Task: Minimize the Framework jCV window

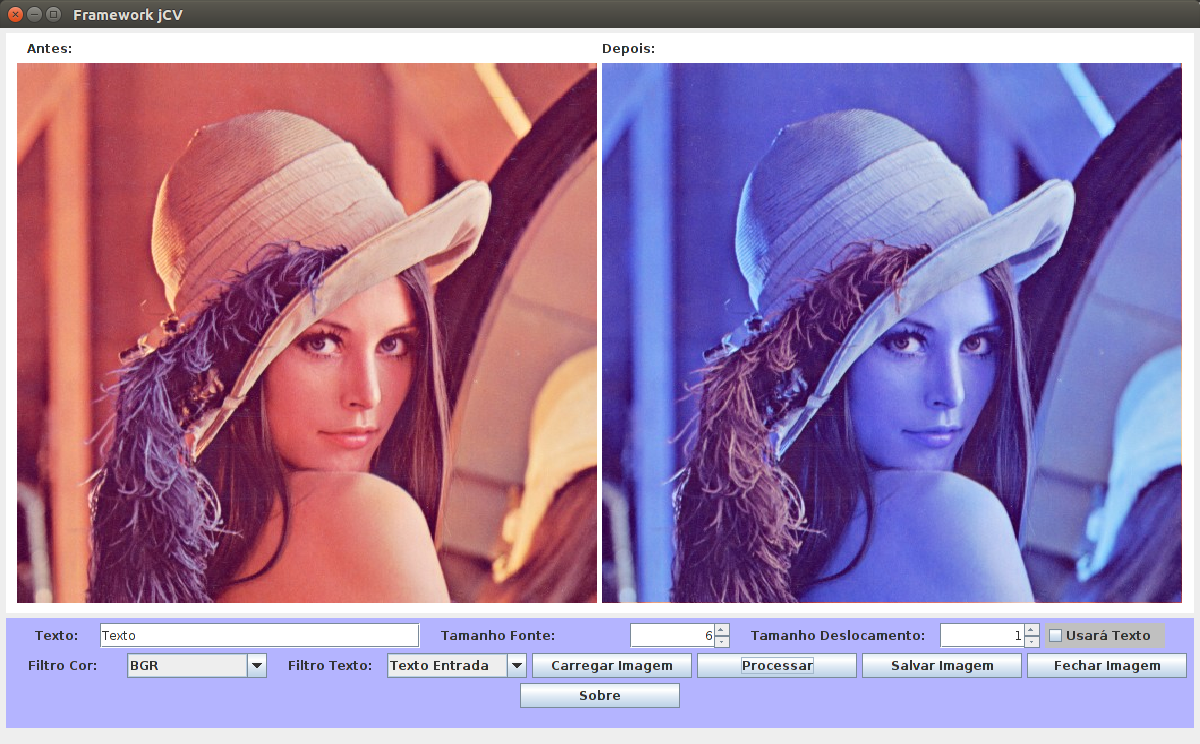Action: [x=34, y=15]
